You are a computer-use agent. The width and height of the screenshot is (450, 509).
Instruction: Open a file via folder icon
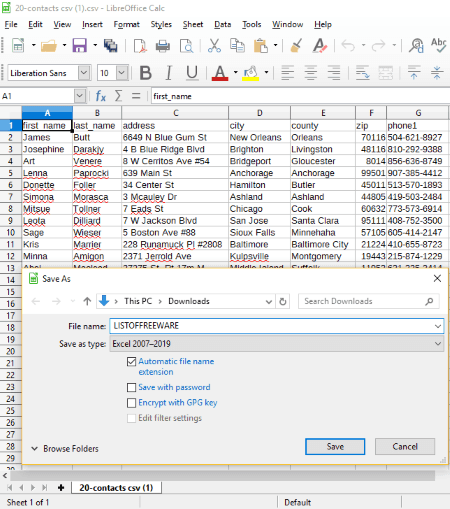49,45
